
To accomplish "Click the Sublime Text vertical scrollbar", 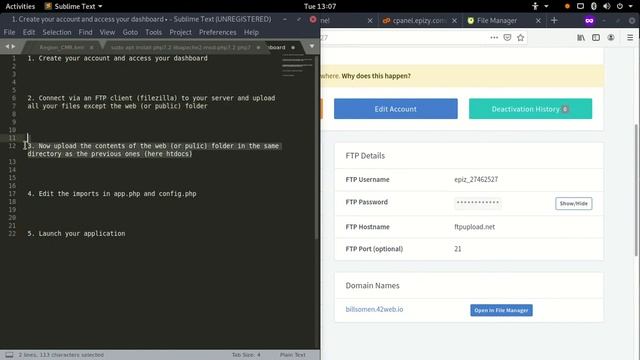I will (317, 147).
